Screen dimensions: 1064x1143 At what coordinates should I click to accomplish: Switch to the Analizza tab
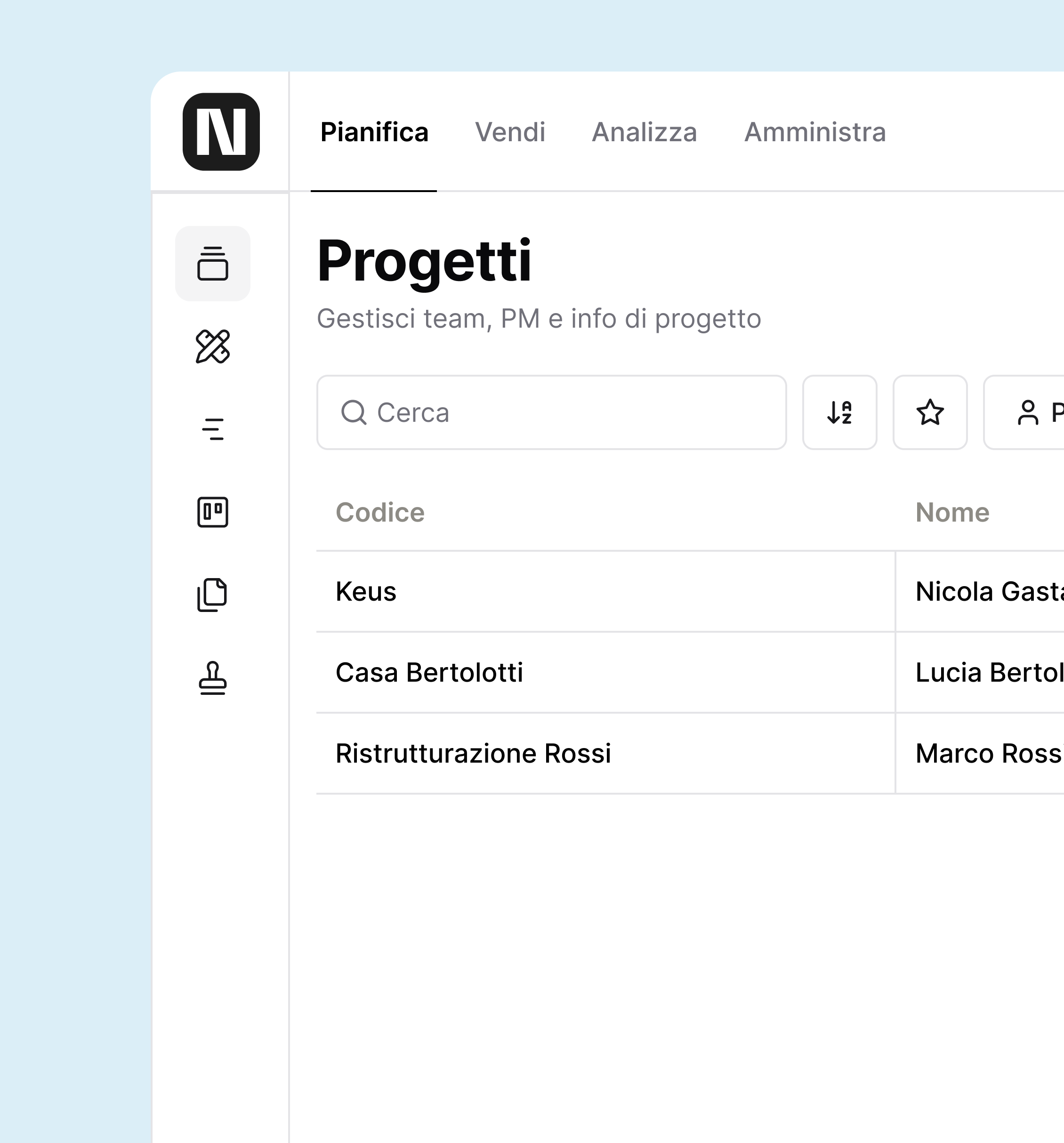tap(644, 132)
